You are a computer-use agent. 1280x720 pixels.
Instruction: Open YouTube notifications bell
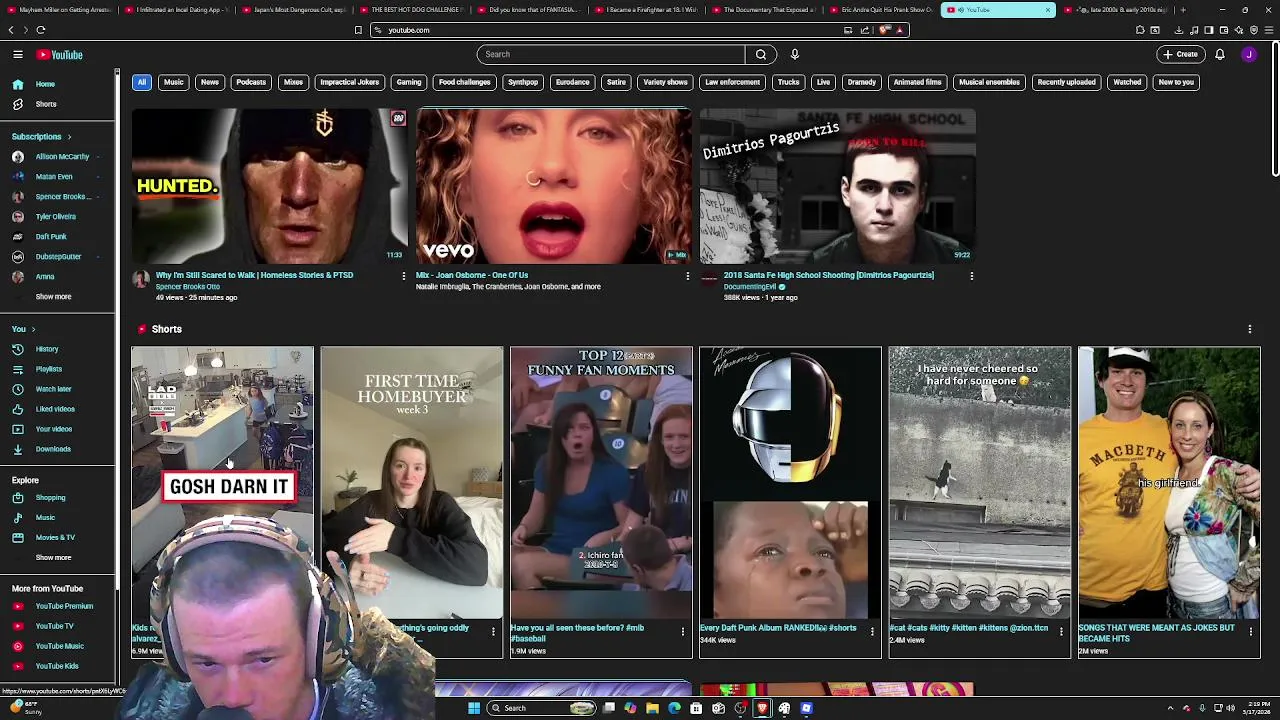pos(1220,54)
